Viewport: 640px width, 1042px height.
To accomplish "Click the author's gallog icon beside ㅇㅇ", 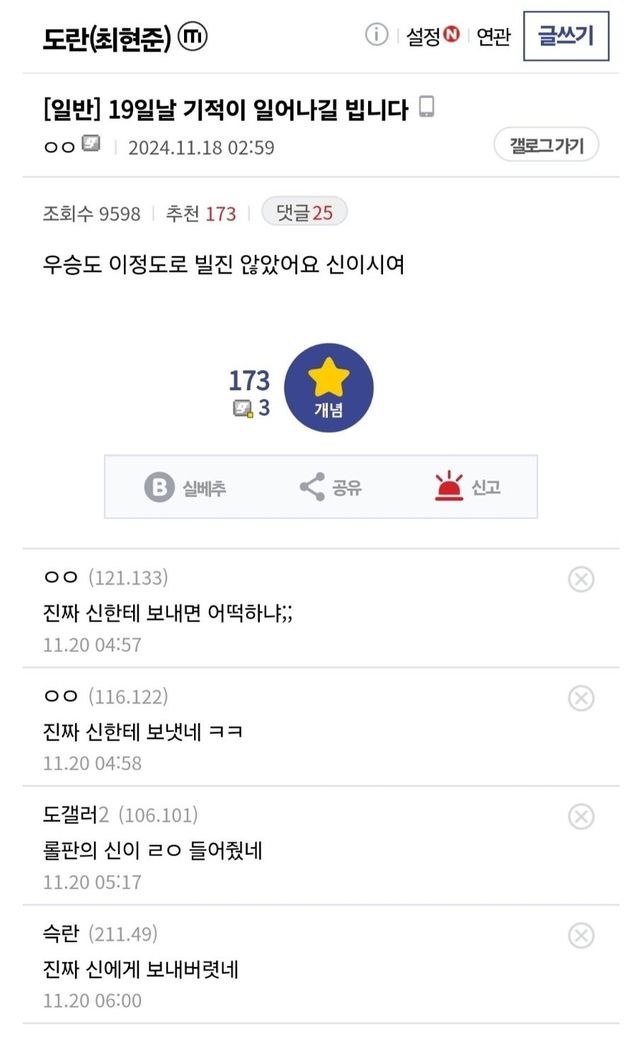I will 91,145.
